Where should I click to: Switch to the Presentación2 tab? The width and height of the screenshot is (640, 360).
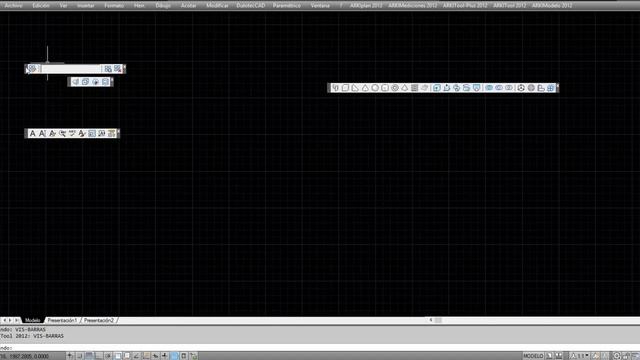pyautogui.click(x=99, y=320)
